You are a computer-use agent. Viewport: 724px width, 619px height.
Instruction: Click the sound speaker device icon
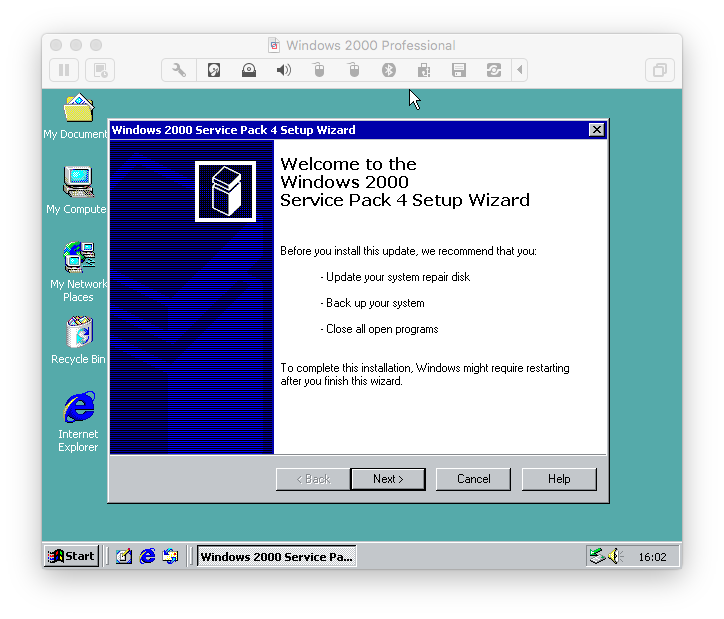coord(284,70)
